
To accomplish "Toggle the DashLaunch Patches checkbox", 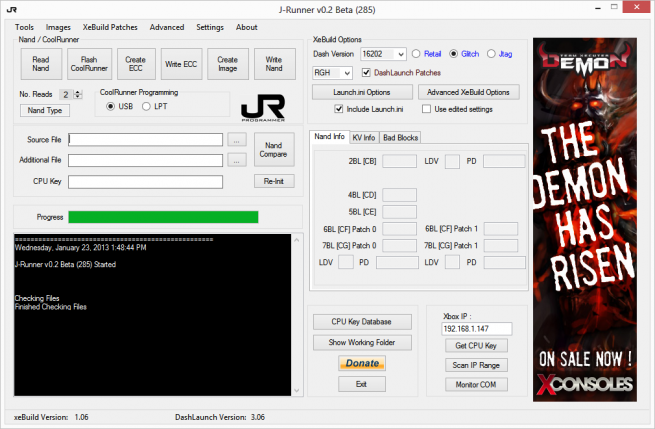I will [x=366, y=73].
